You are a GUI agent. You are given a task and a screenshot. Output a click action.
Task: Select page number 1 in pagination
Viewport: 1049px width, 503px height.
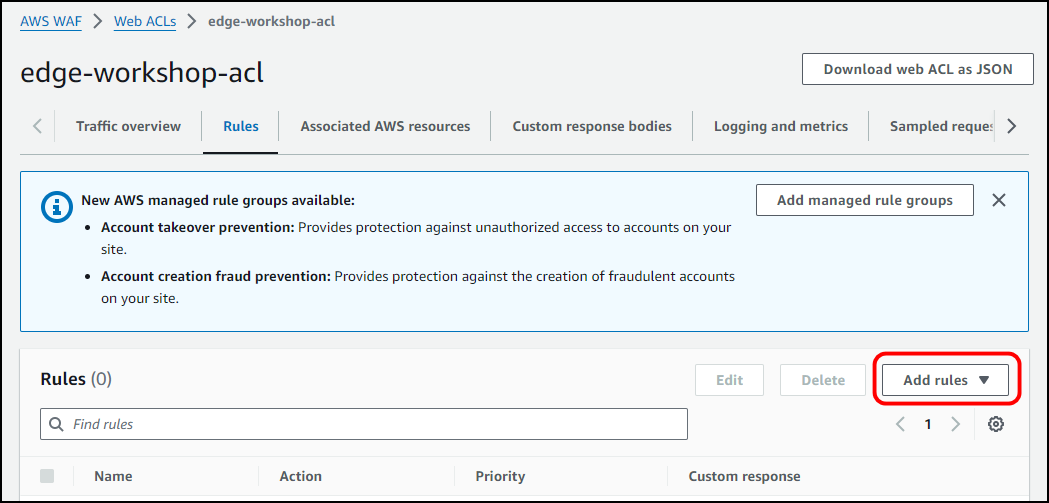point(928,424)
